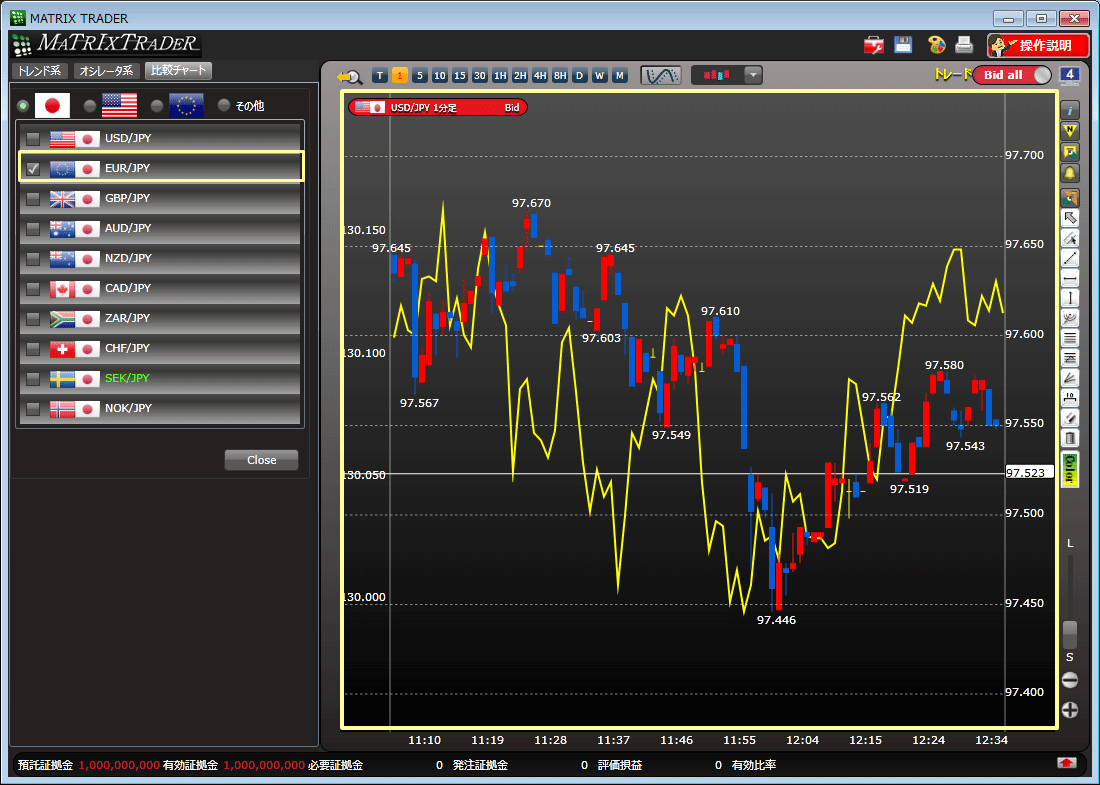
Task: Check the CAD/JPY checkbox
Action: (33, 288)
